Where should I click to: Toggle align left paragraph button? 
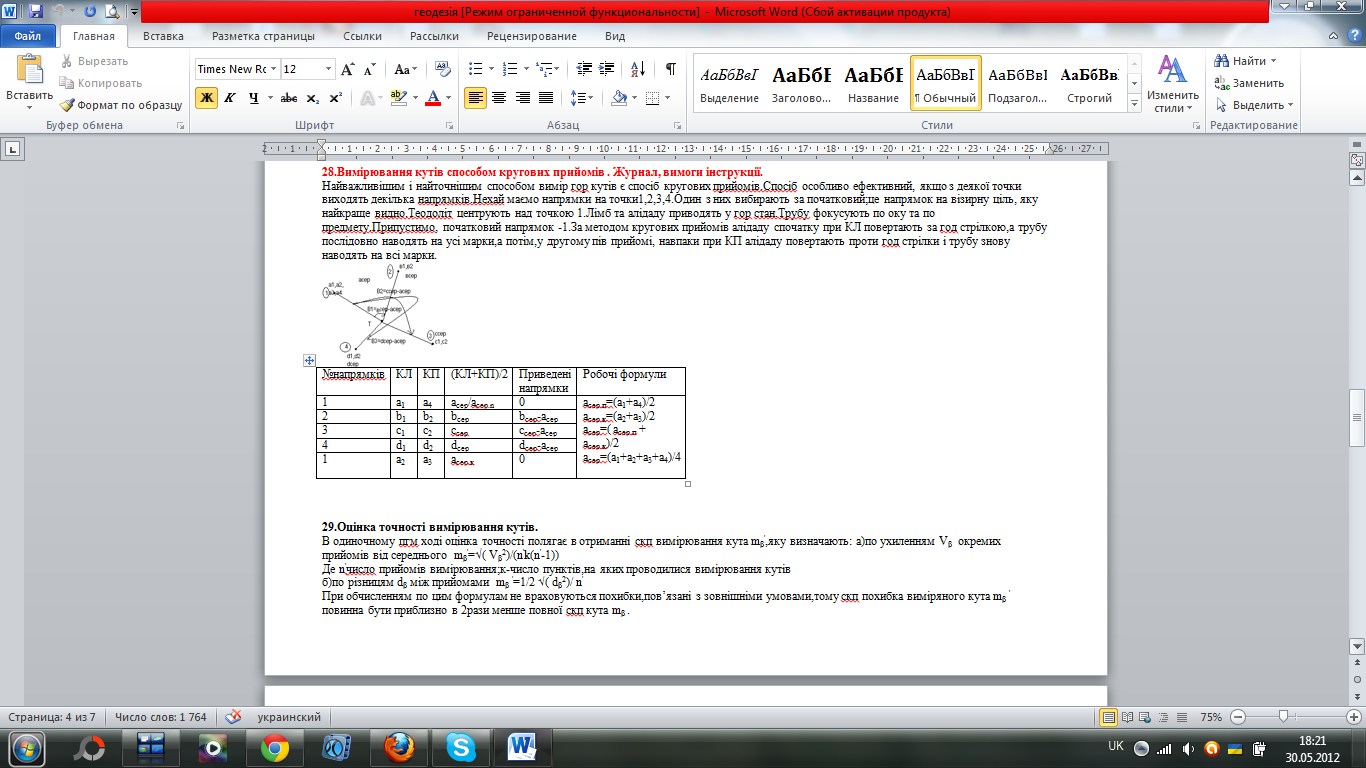[x=474, y=98]
